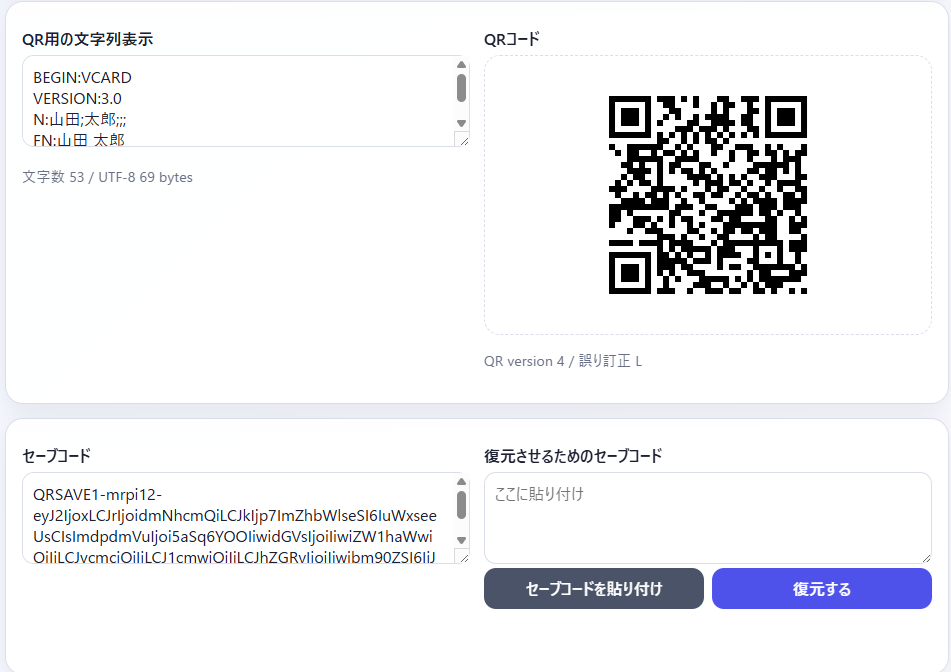Click the 復元する button

[x=821, y=588]
